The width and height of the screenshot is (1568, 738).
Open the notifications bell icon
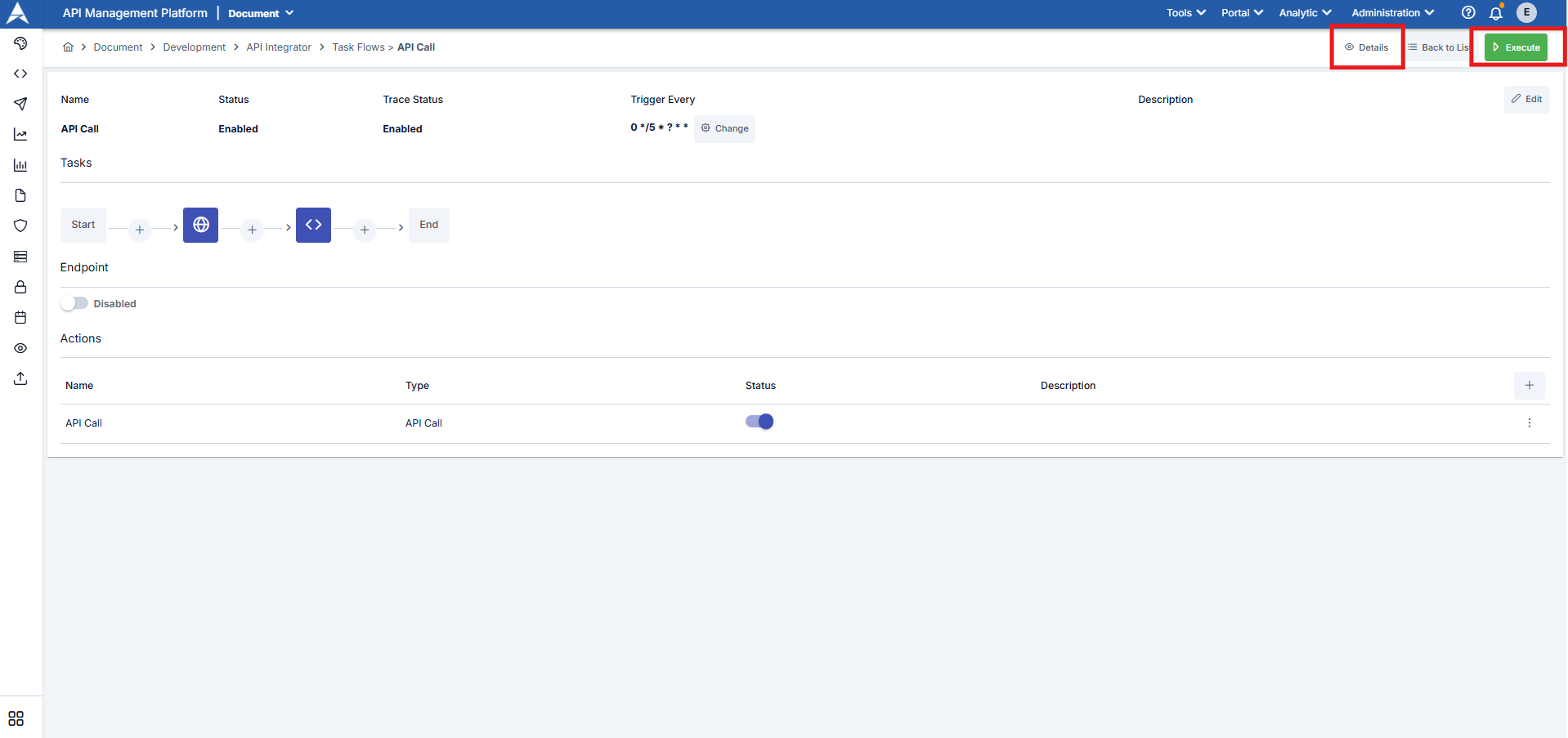[x=1495, y=13]
